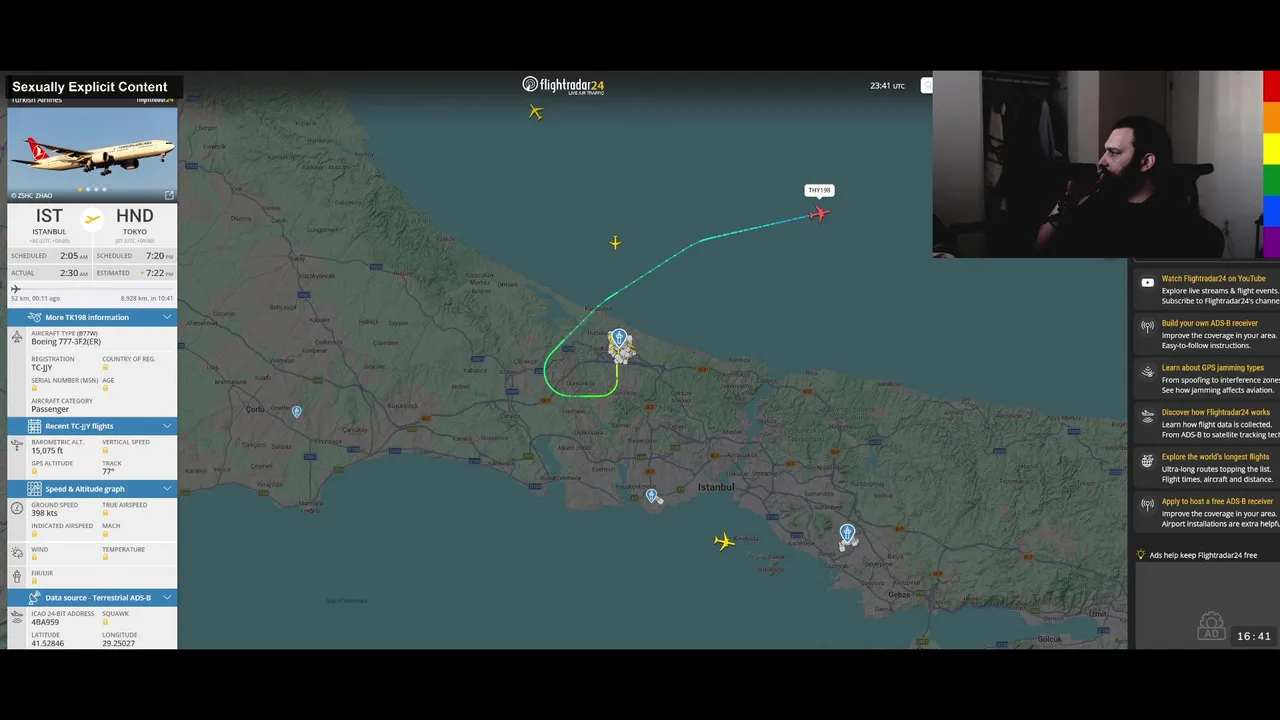Click the Turkish Airlines aircraft photo
1280x720 pixels.
92,154
